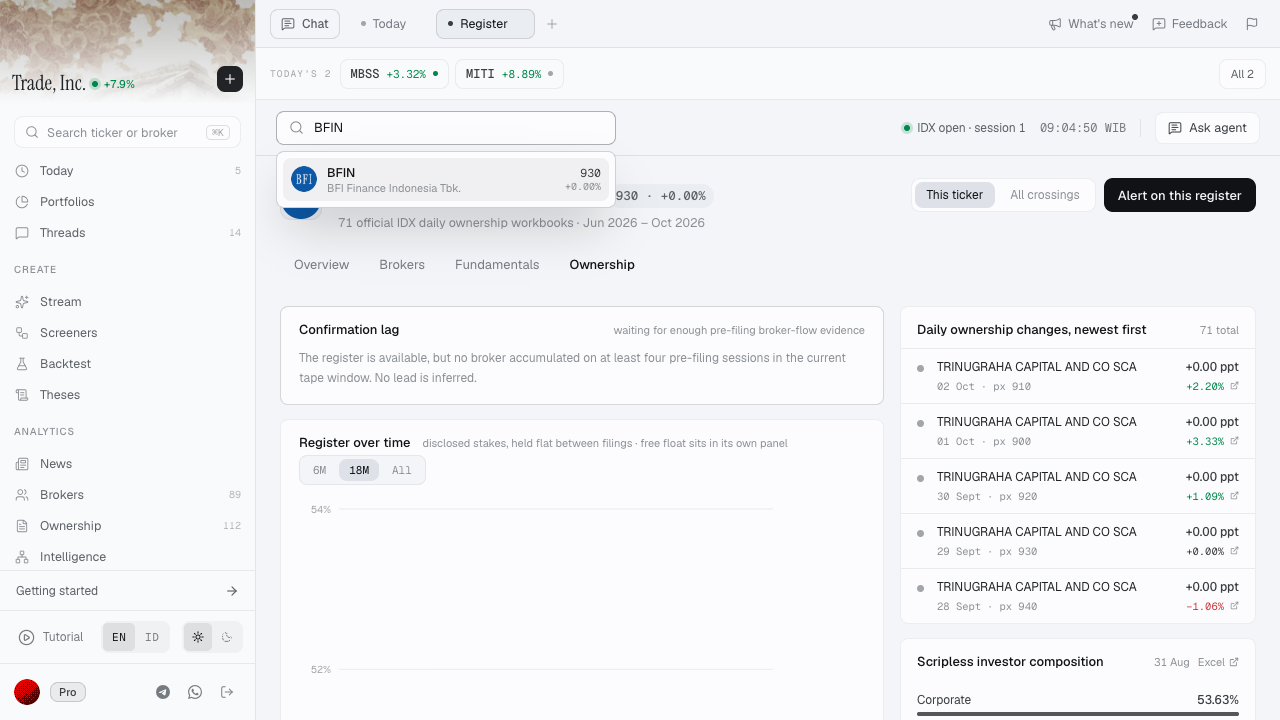Select the This ticker filter

(954, 195)
